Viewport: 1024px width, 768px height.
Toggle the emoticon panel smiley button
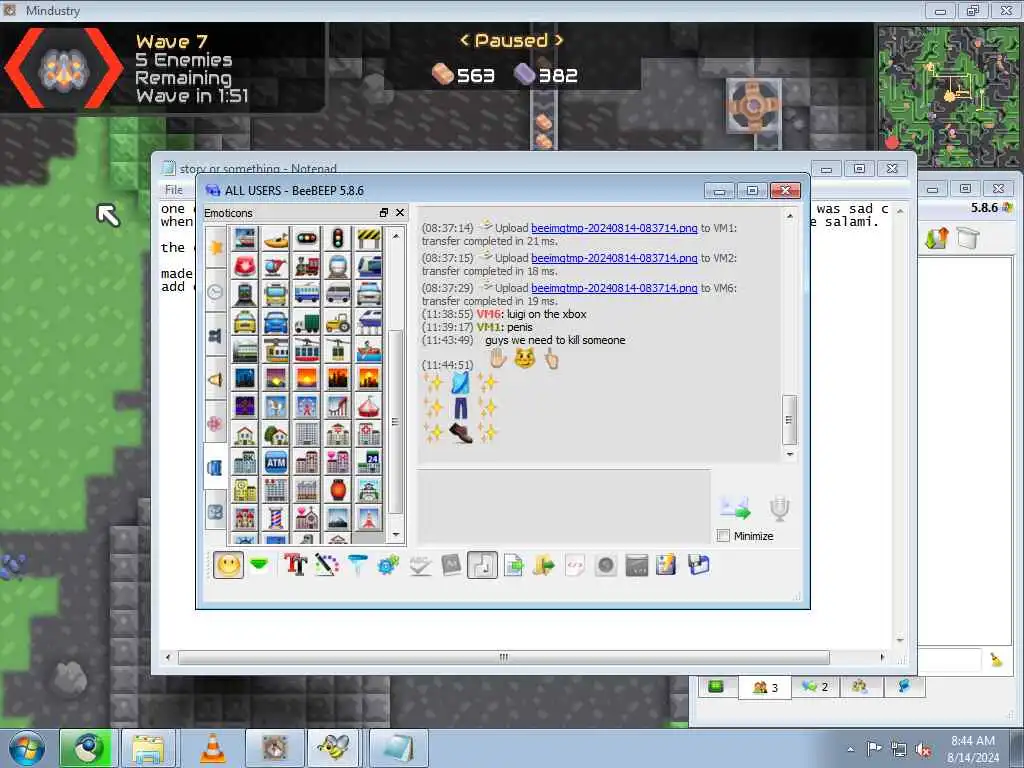click(x=229, y=565)
